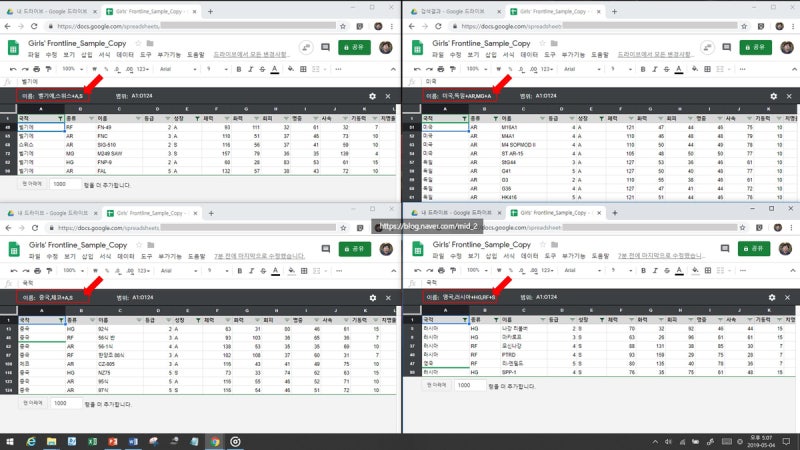This screenshot has height=450, width=800.
Task: Open zoom 100% dropdown in 벨기에,스위스+A,S window
Action: pos(72,69)
